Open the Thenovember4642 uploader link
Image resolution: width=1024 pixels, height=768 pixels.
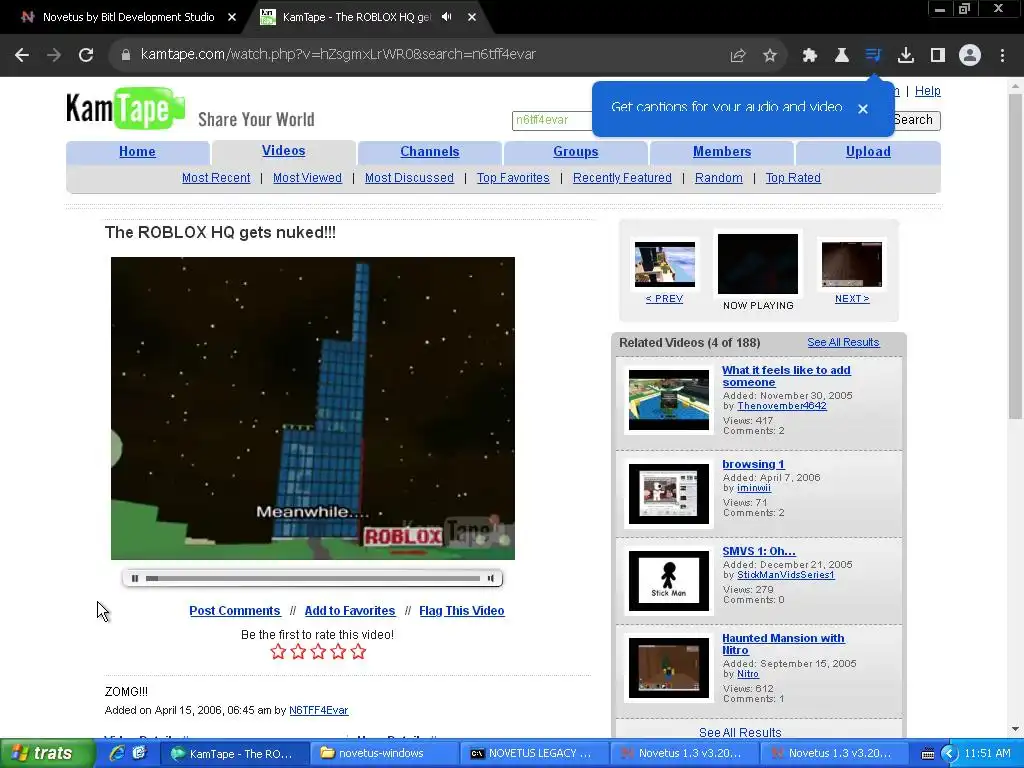[782, 406]
